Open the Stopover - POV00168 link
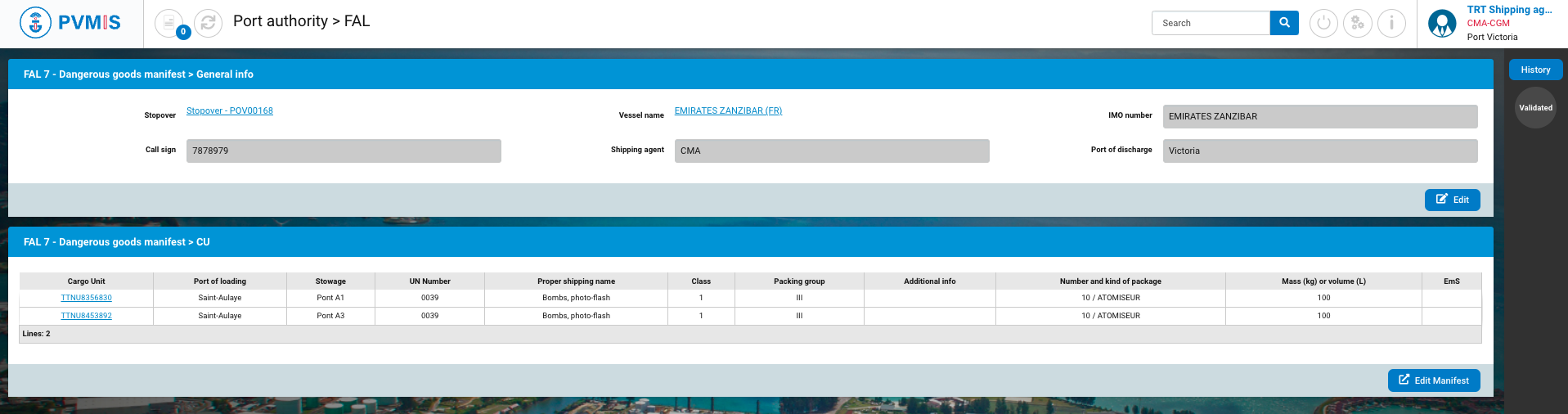The height and width of the screenshot is (414, 1568). [x=230, y=111]
